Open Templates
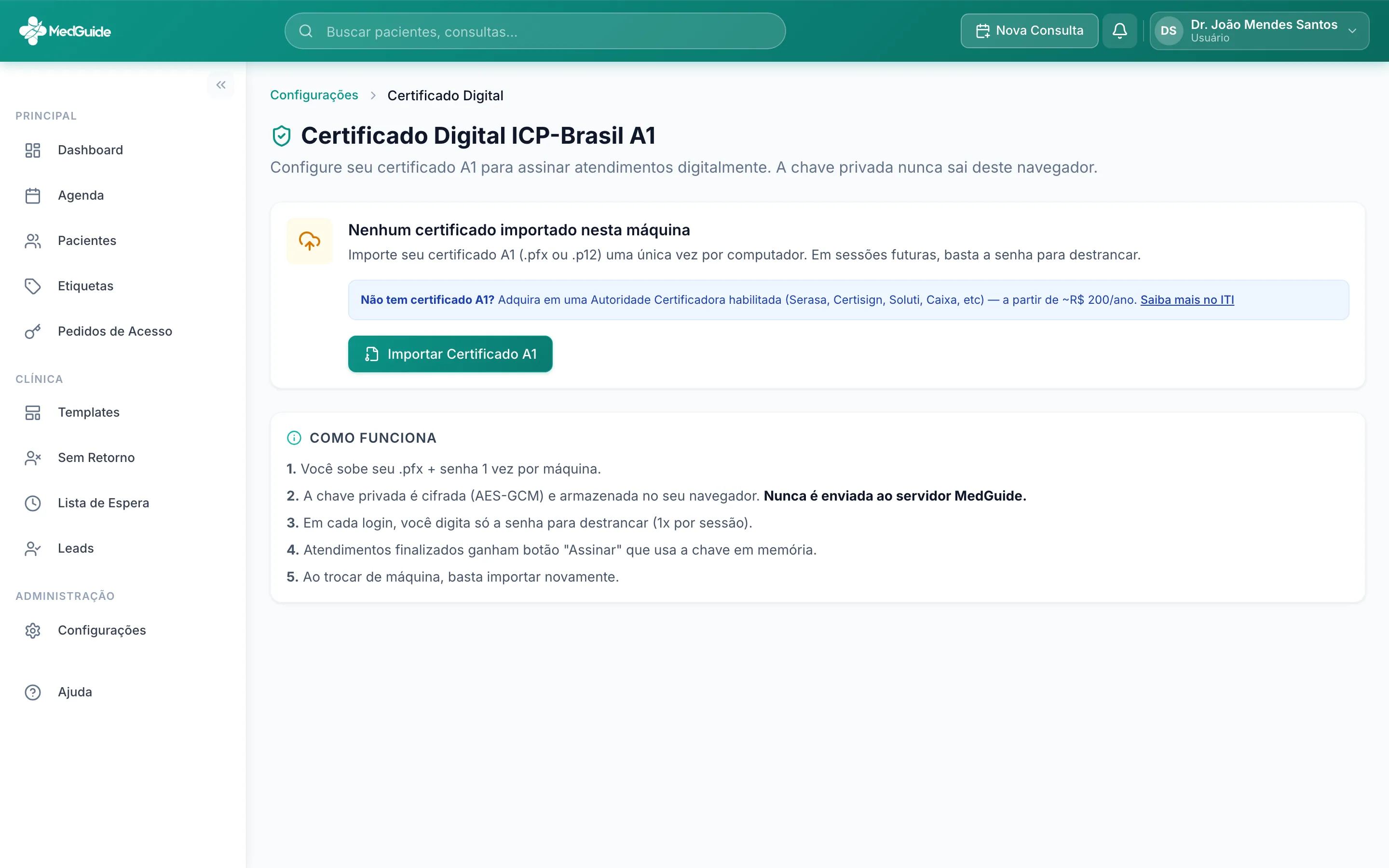1389x868 pixels. tap(123, 413)
